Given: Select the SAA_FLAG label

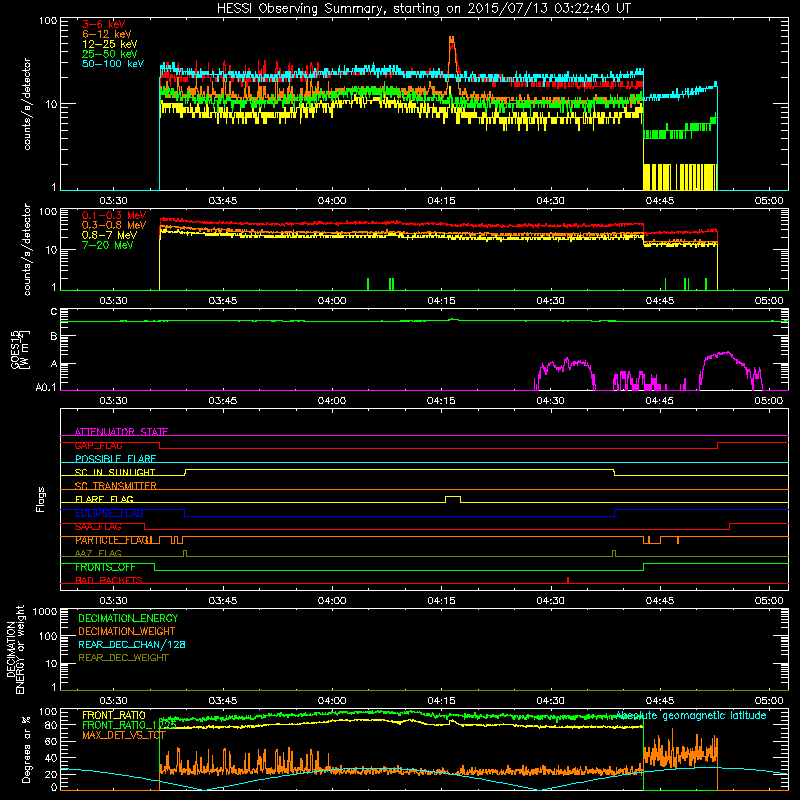Looking at the screenshot, I should 98,527.
